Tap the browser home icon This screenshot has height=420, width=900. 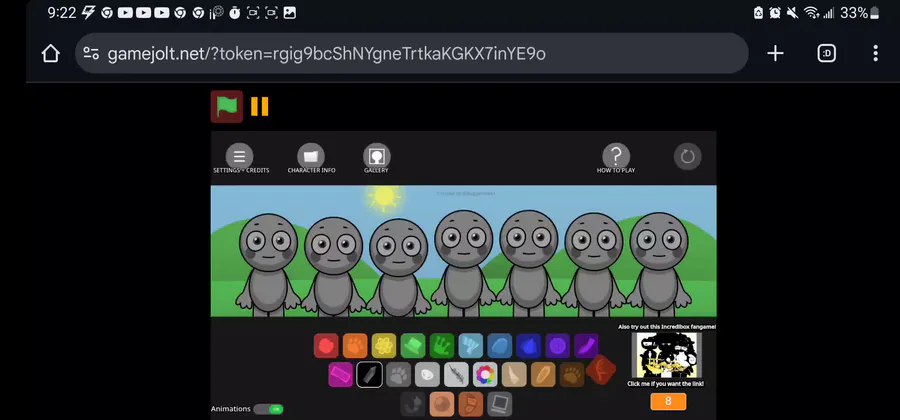pyautogui.click(x=51, y=53)
